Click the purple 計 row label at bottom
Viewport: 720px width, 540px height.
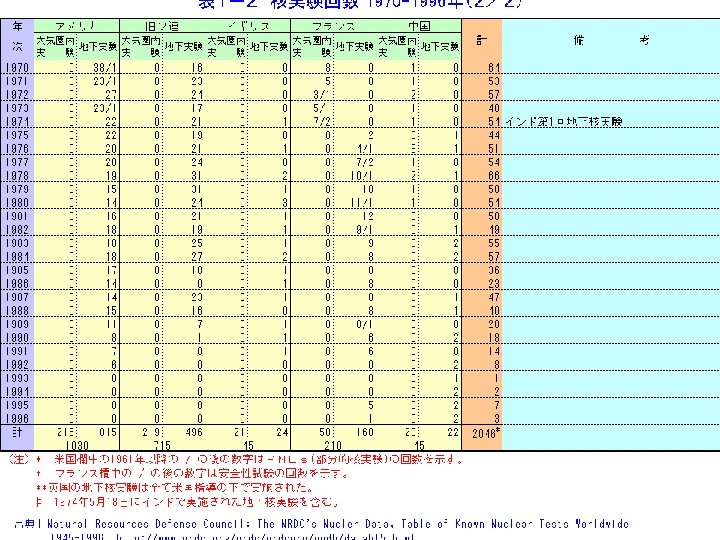click(x=17, y=433)
